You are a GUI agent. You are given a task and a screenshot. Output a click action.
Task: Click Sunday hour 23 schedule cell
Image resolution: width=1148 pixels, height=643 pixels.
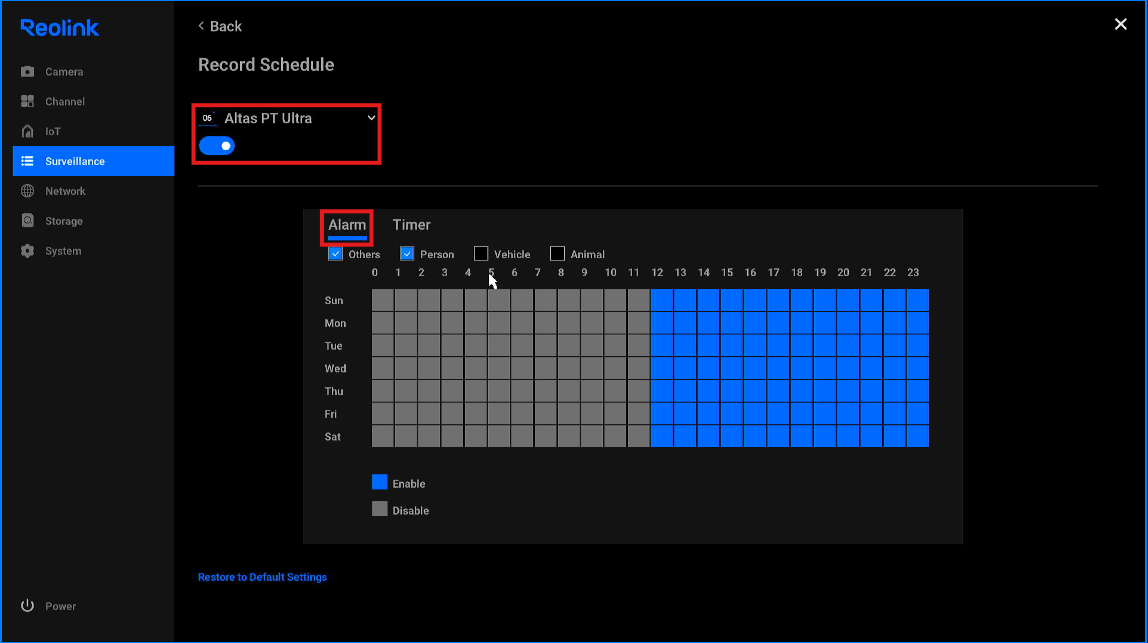[918, 300]
